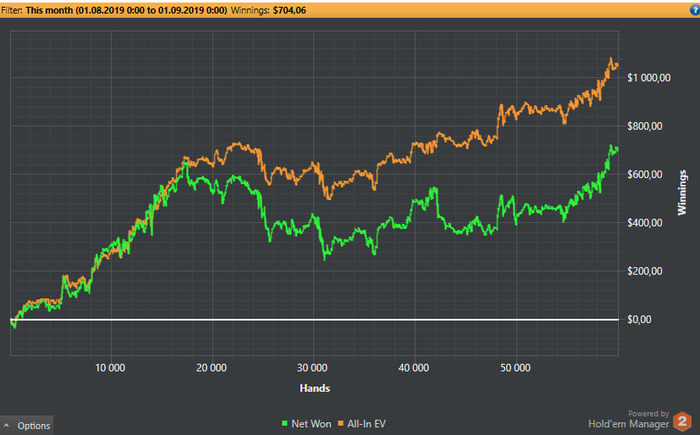Click the 10 000 hands axis label

coord(110,368)
